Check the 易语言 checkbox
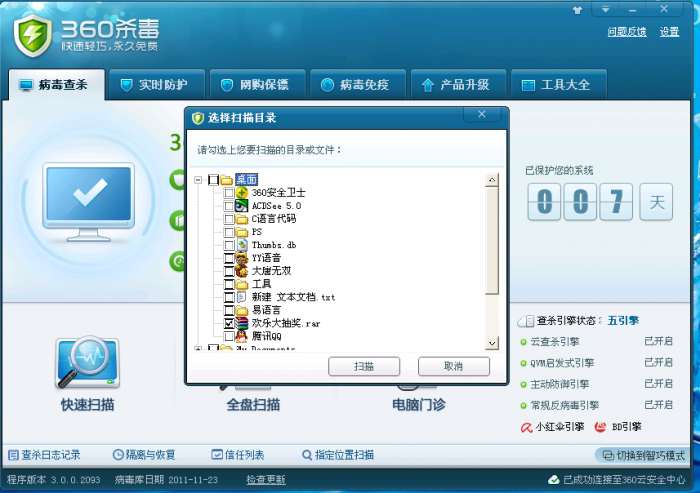Screen dimensions: 700x493 [229, 310]
